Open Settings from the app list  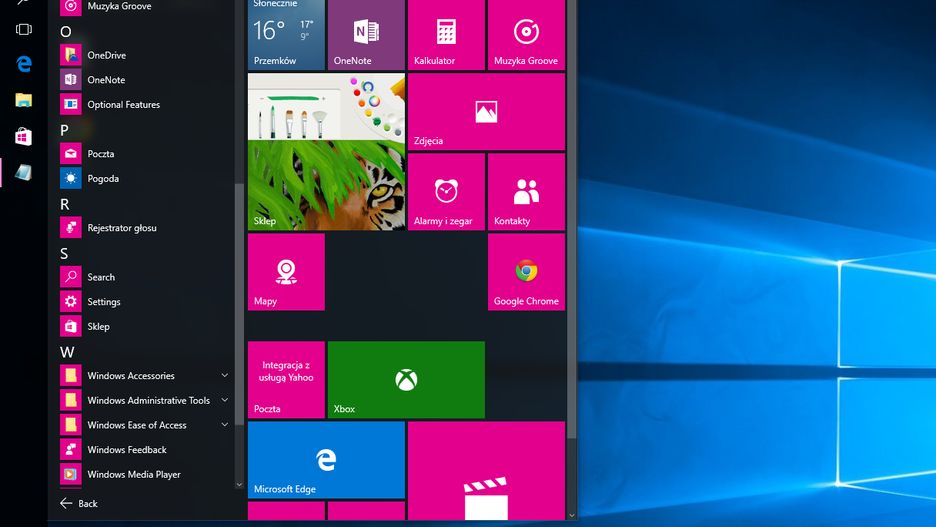coord(143,301)
